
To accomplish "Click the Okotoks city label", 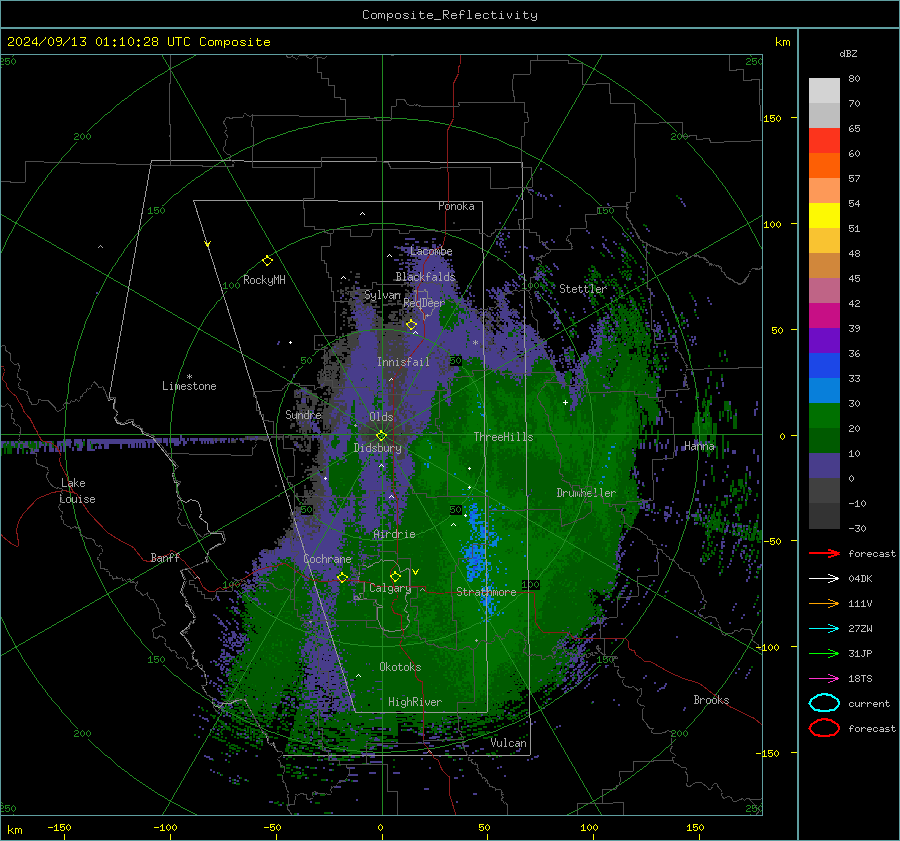I will tap(400, 667).
